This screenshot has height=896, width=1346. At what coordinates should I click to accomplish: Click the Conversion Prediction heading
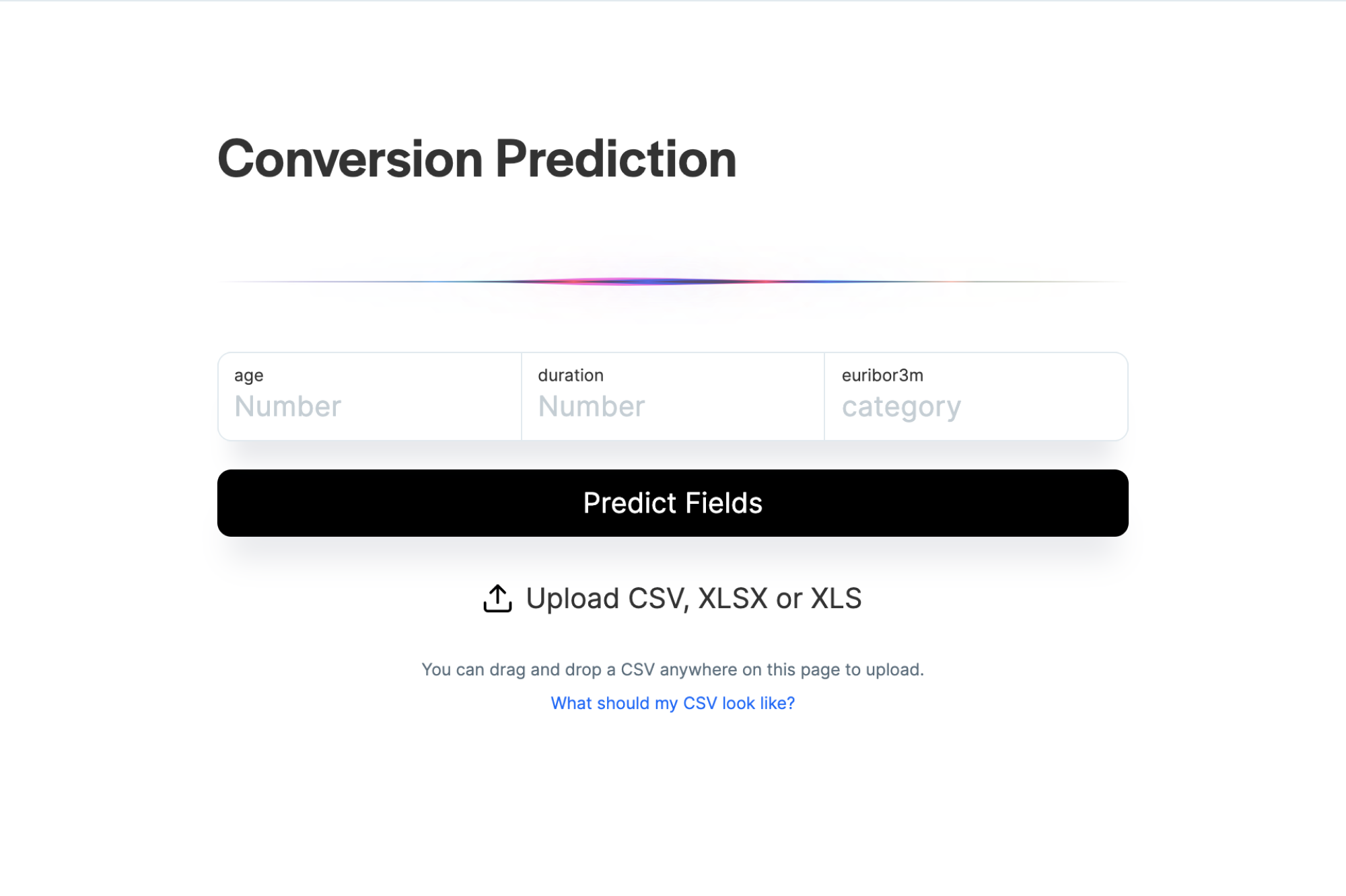[x=476, y=159]
